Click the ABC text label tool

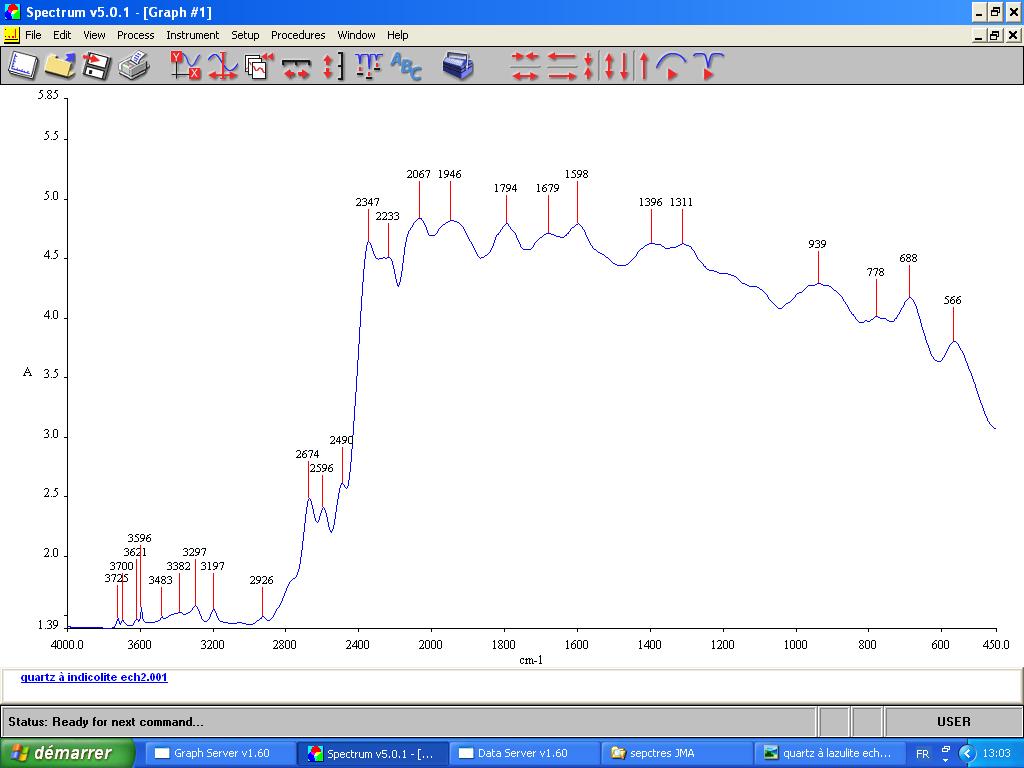[x=406, y=66]
